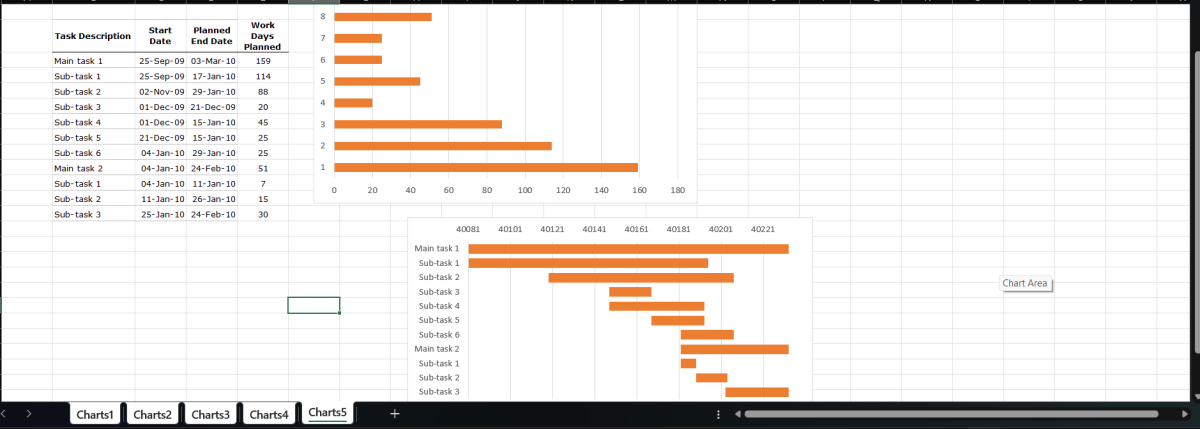This screenshot has width=1200, height=429.
Task: Select the Charts3 sheet tab
Action: 211,414
